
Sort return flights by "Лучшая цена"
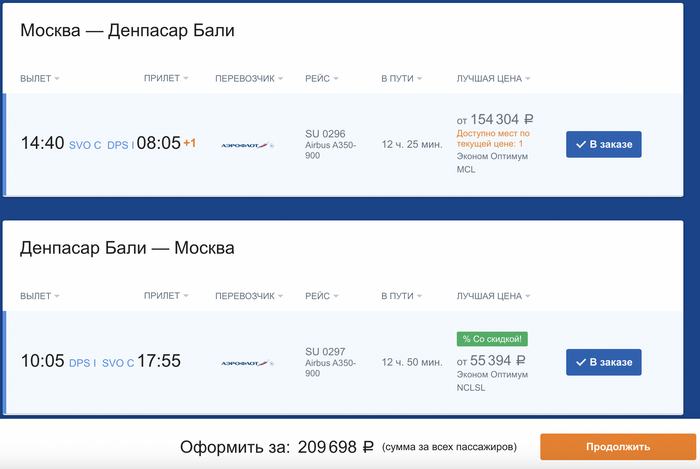point(493,296)
